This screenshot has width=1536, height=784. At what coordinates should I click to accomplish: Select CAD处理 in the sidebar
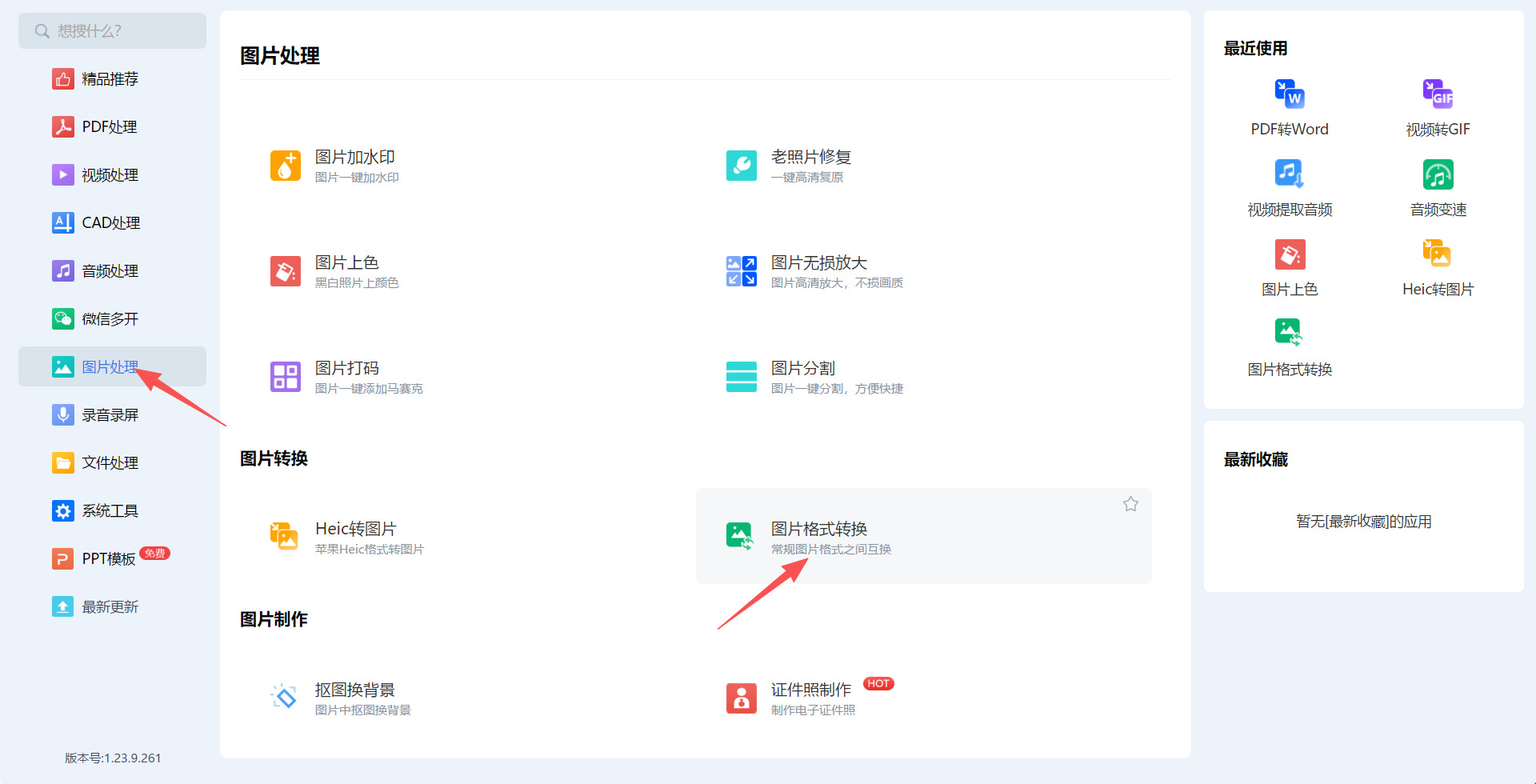pos(112,222)
